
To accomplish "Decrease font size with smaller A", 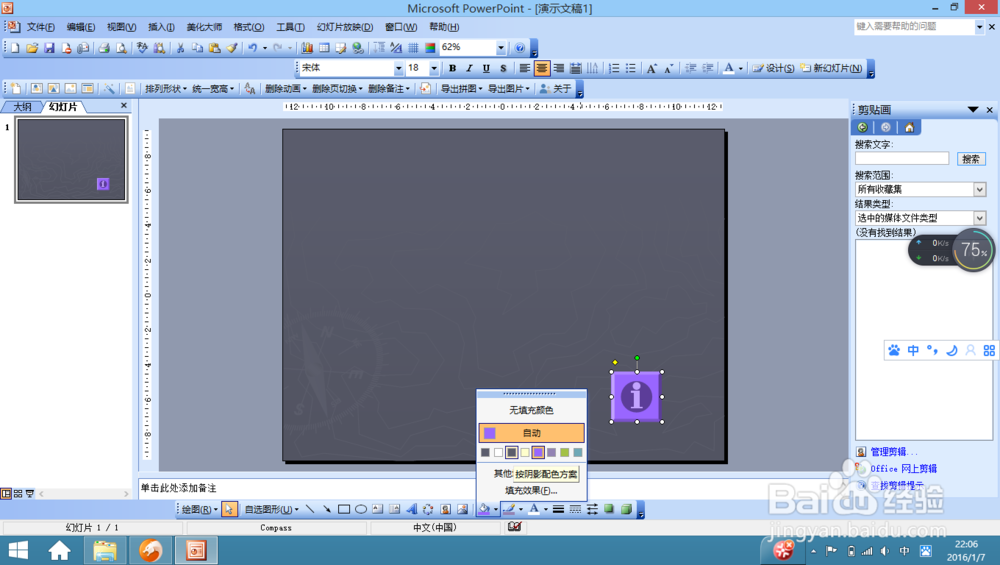I will point(668,68).
